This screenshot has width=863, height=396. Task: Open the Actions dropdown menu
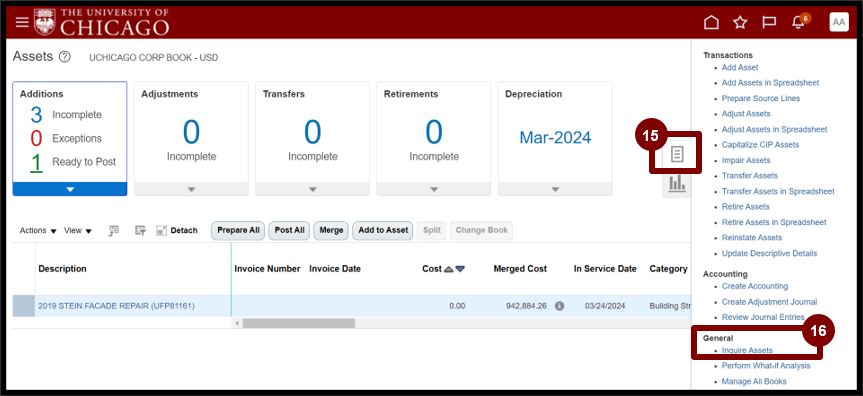pos(38,231)
